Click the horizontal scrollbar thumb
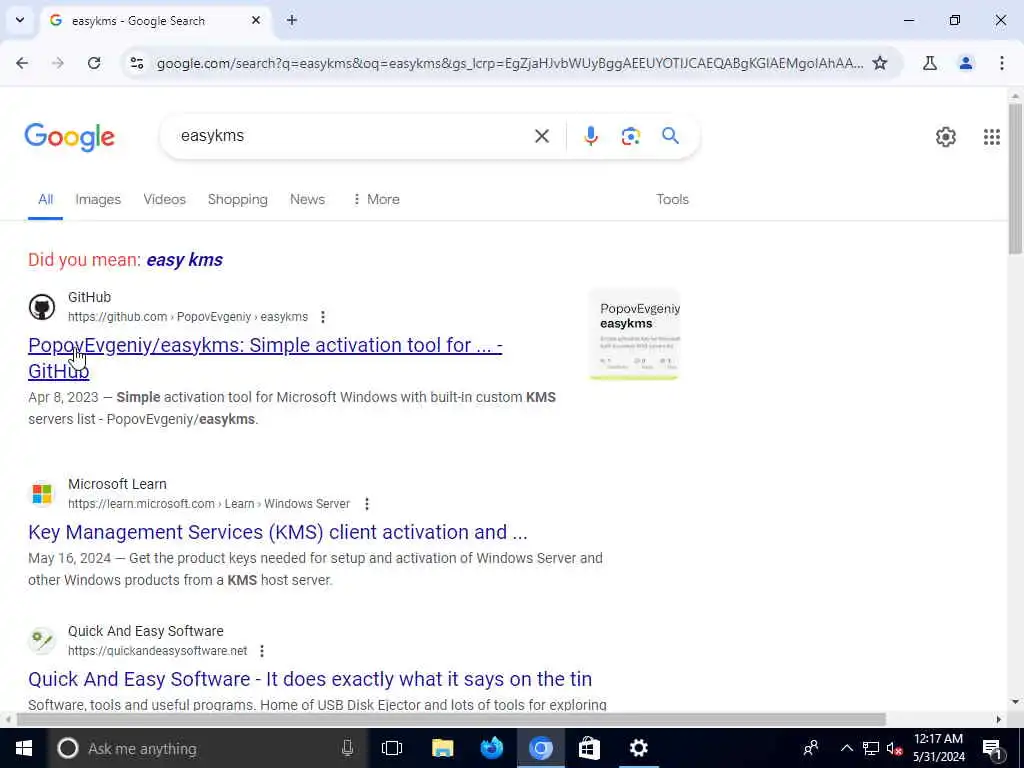The image size is (1024, 768). 451,719
